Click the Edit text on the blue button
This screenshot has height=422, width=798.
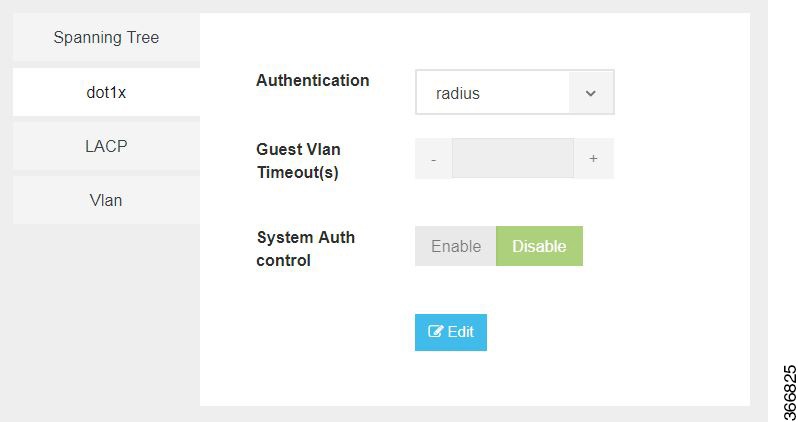(461, 332)
